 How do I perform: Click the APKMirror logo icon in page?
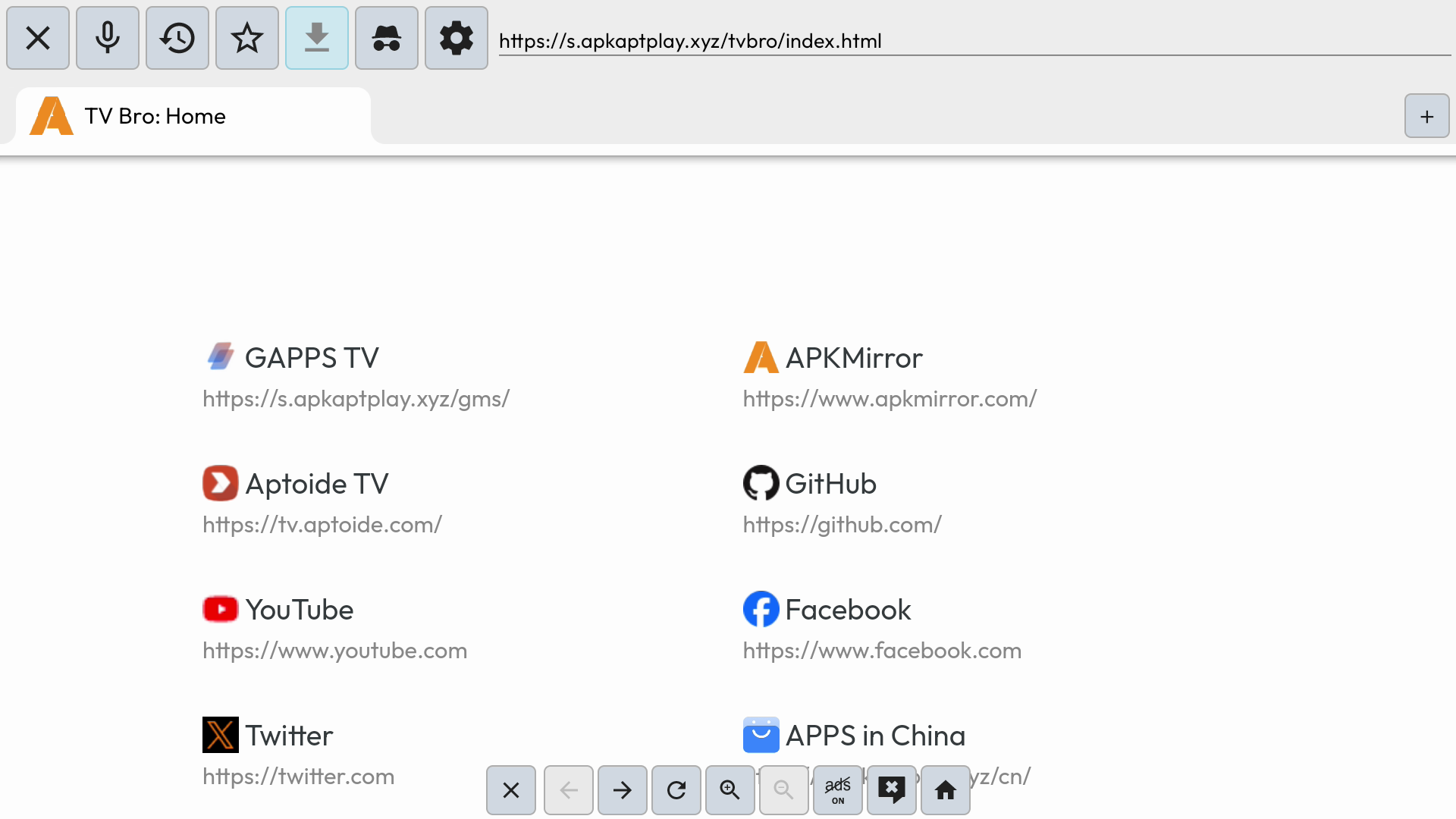(761, 357)
